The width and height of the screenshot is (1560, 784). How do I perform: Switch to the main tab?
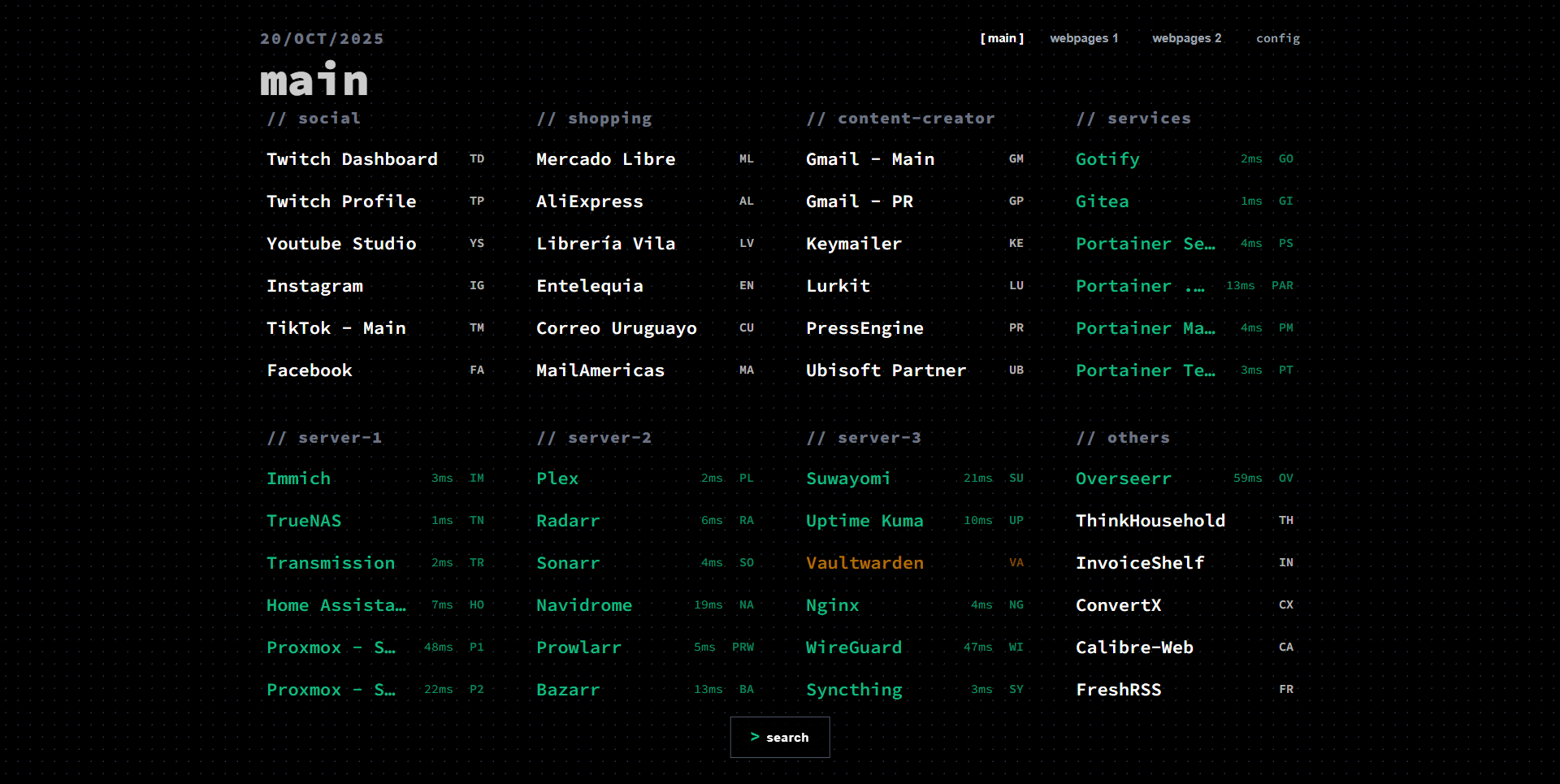click(x=1002, y=38)
